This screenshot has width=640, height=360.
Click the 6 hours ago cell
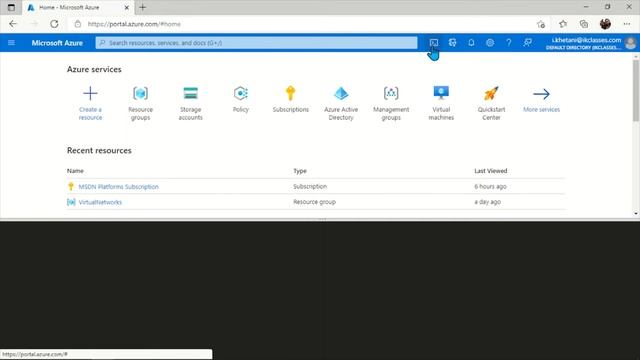pyautogui.click(x=490, y=187)
